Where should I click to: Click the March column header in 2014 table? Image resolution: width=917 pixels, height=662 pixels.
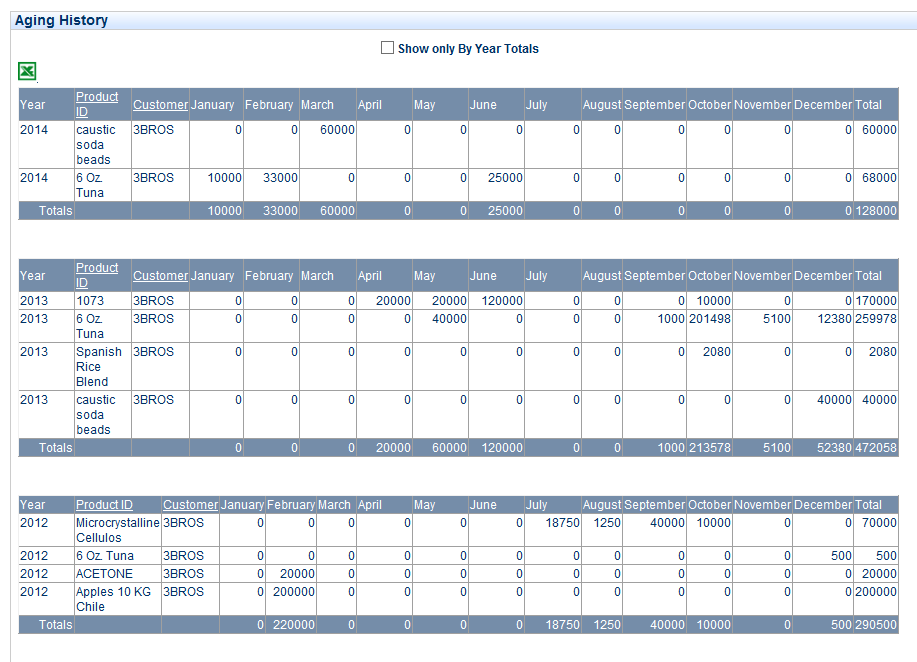tap(317, 105)
